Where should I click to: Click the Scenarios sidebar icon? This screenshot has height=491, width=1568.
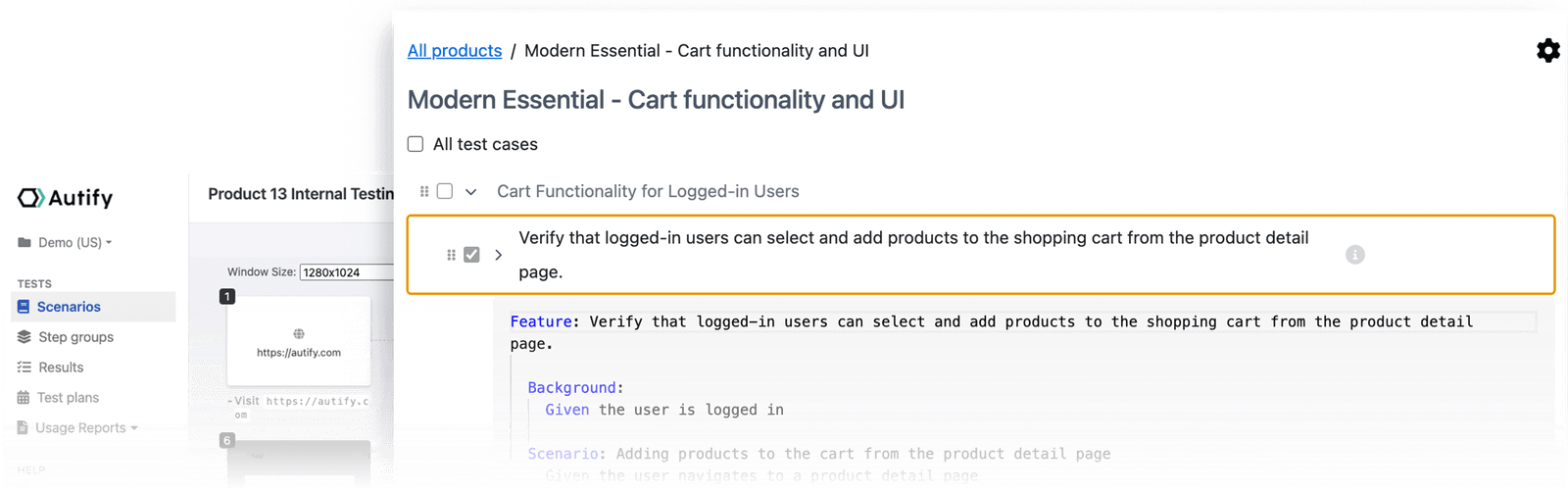[x=24, y=307]
